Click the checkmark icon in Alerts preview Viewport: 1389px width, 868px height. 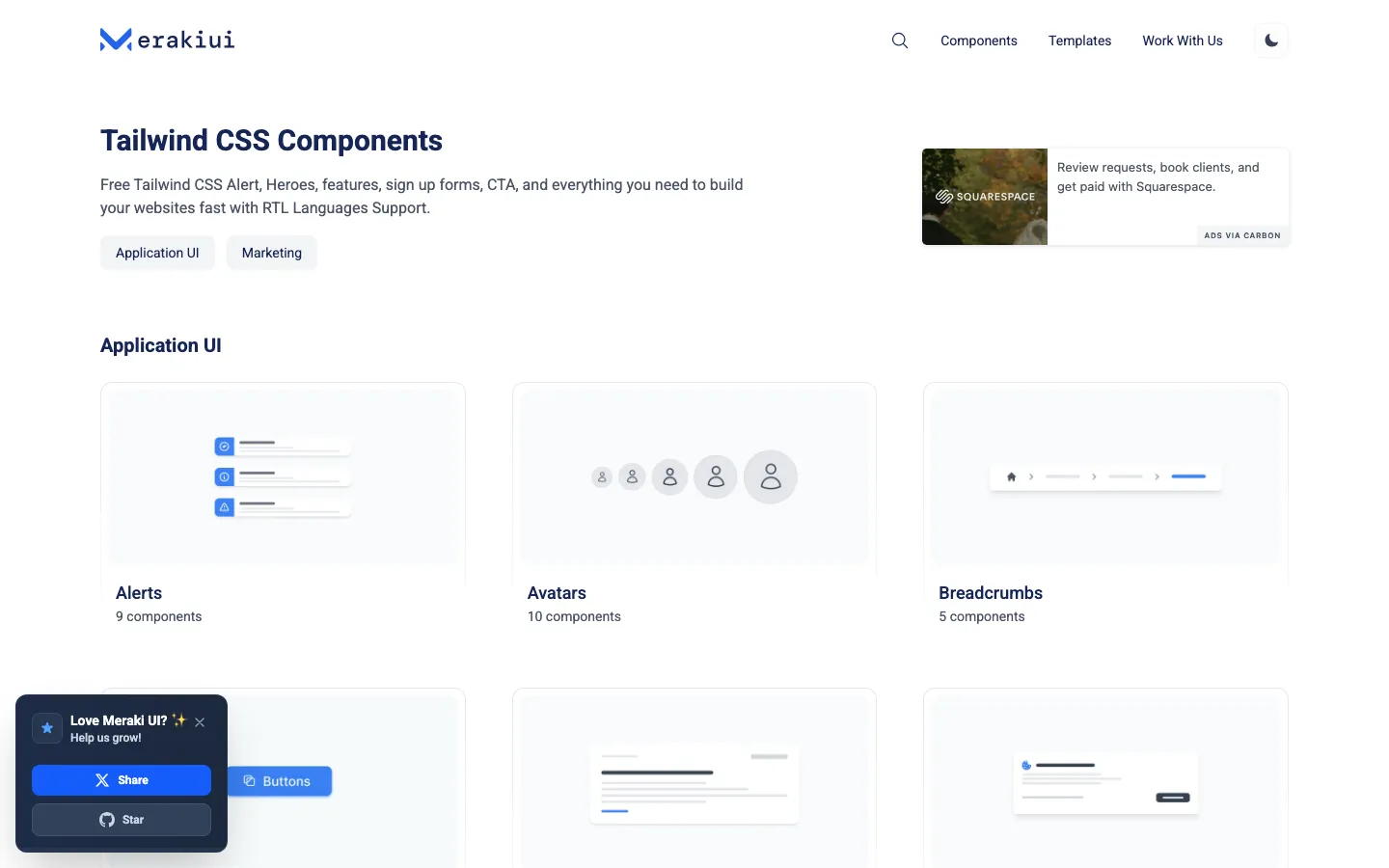pos(224,447)
